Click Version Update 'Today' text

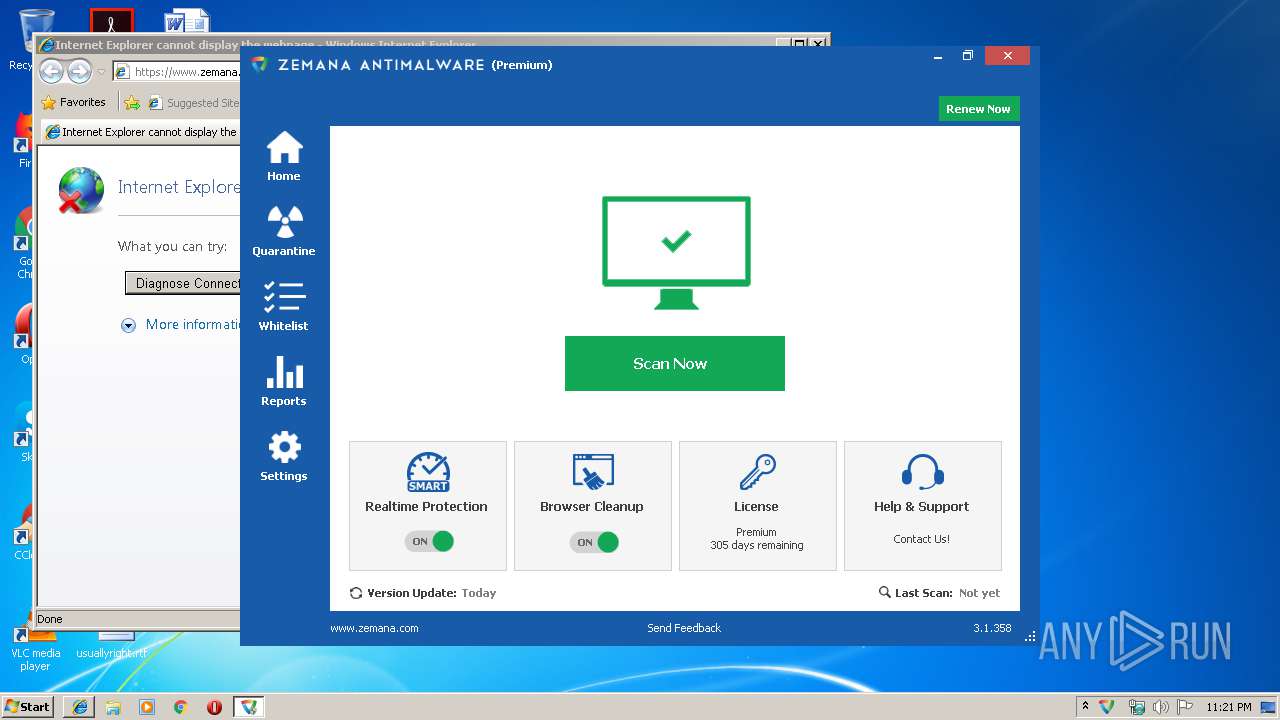pos(479,593)
